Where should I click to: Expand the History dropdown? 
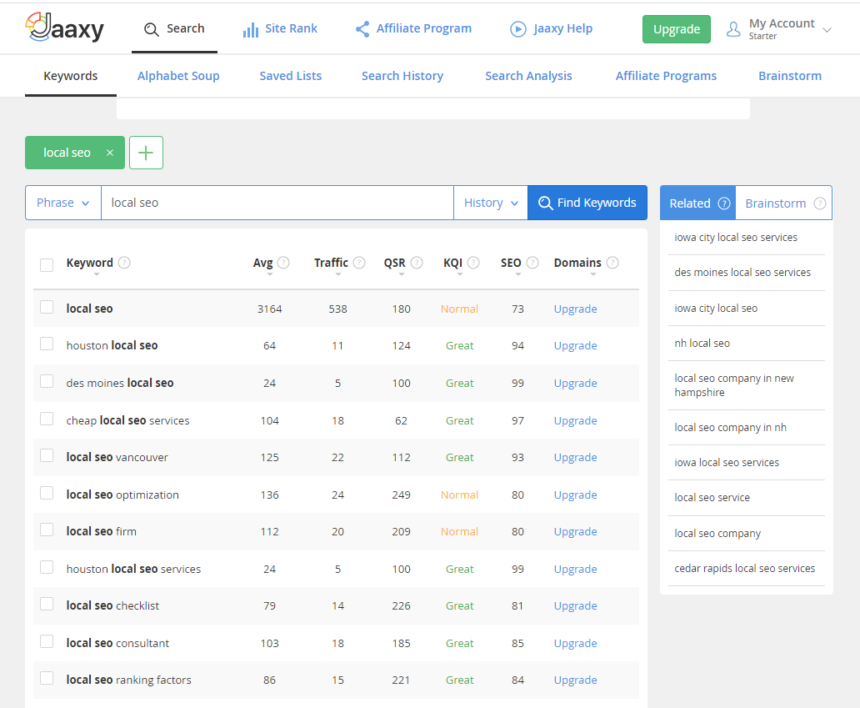pos(490,203)
